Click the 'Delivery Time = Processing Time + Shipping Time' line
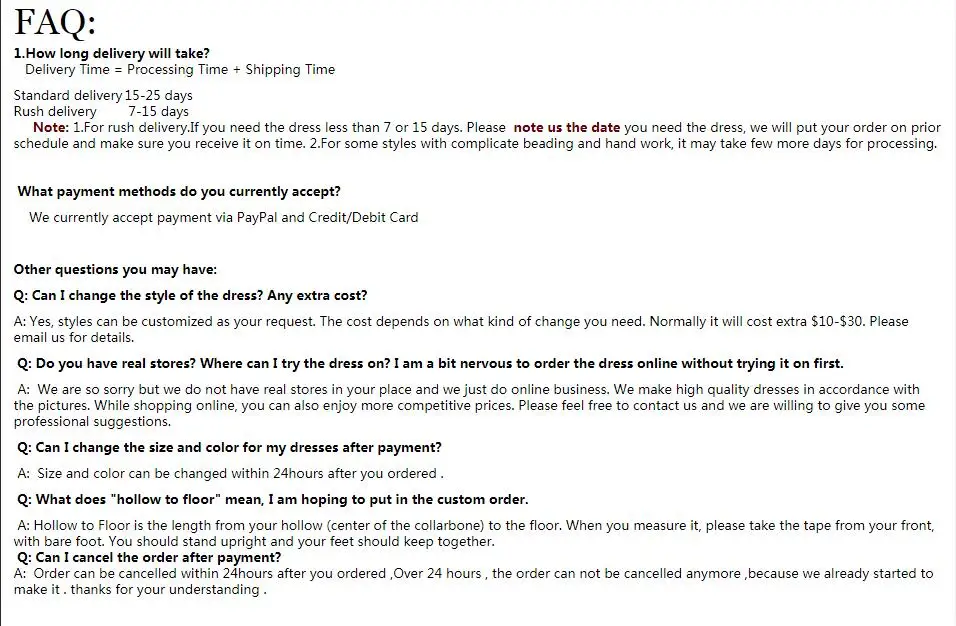956x626 pixels. 180,69
